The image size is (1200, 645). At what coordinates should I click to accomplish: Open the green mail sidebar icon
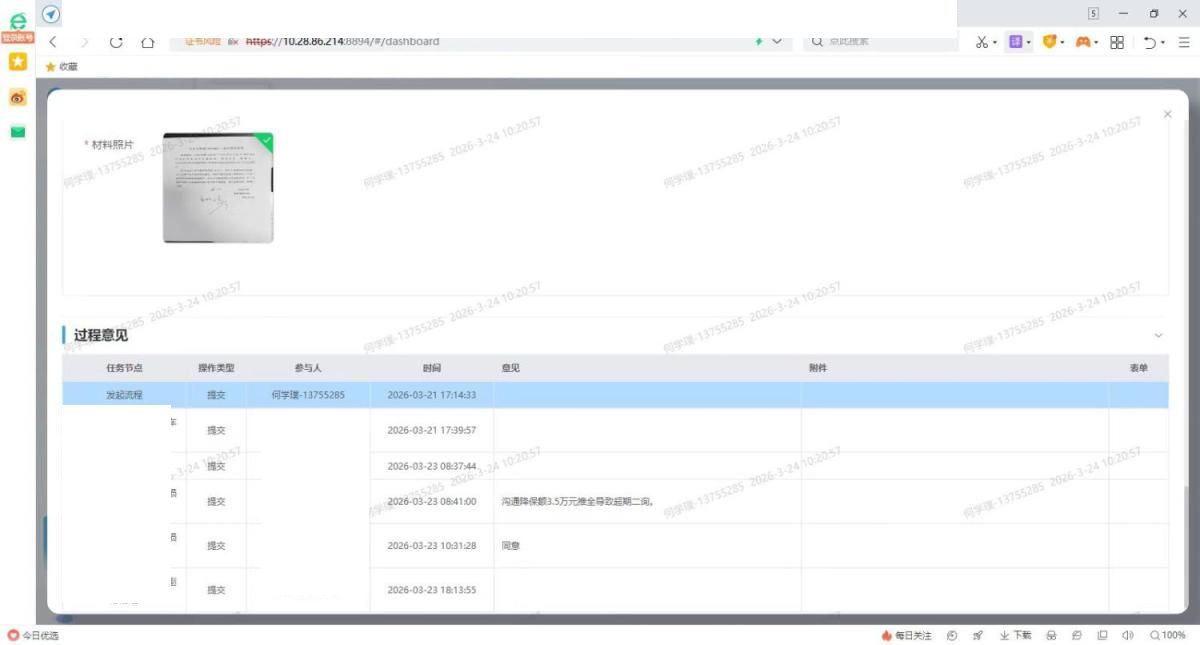[17, 132]
